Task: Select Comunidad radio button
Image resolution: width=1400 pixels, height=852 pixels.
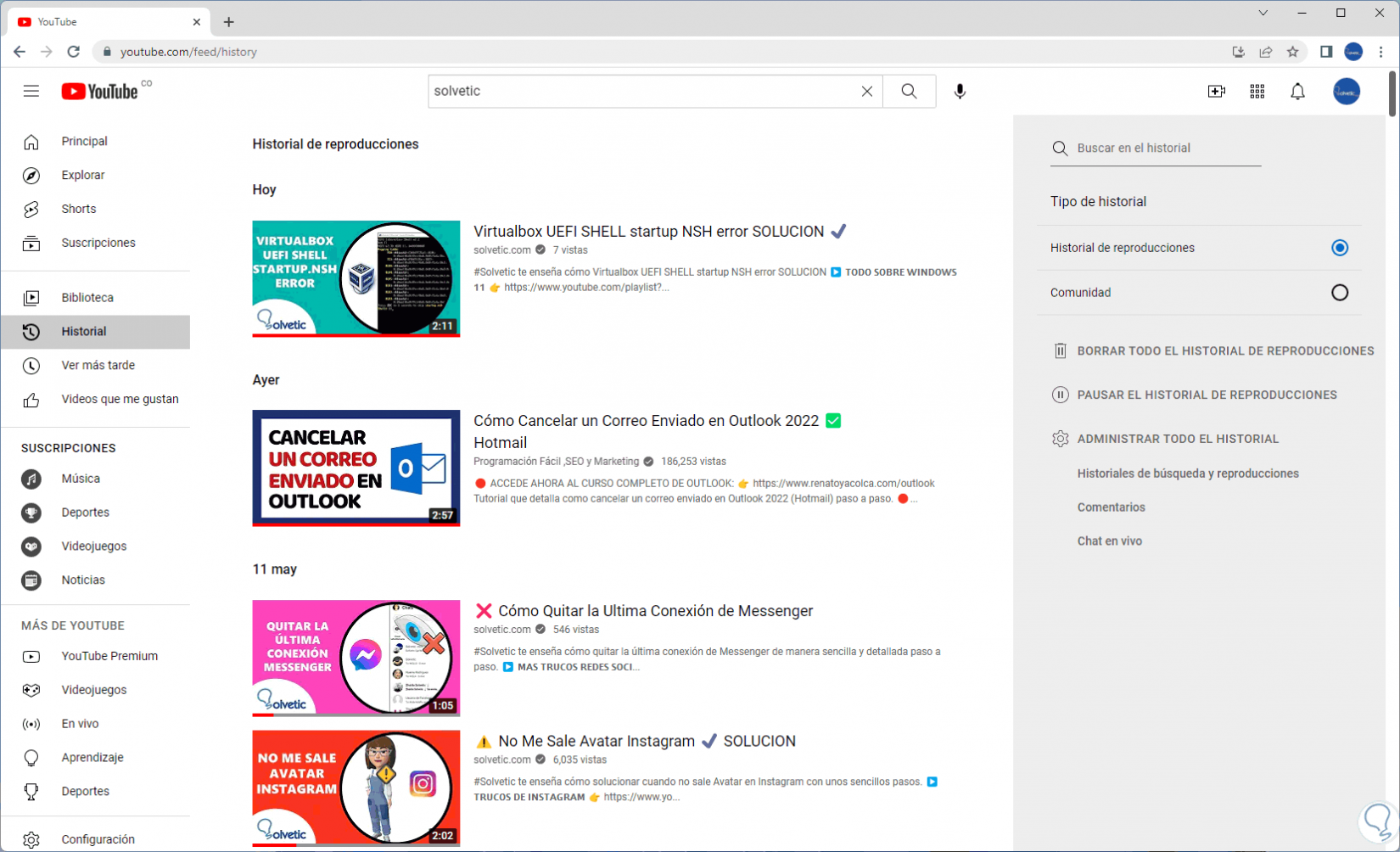Action: (x=1339, y=293)
